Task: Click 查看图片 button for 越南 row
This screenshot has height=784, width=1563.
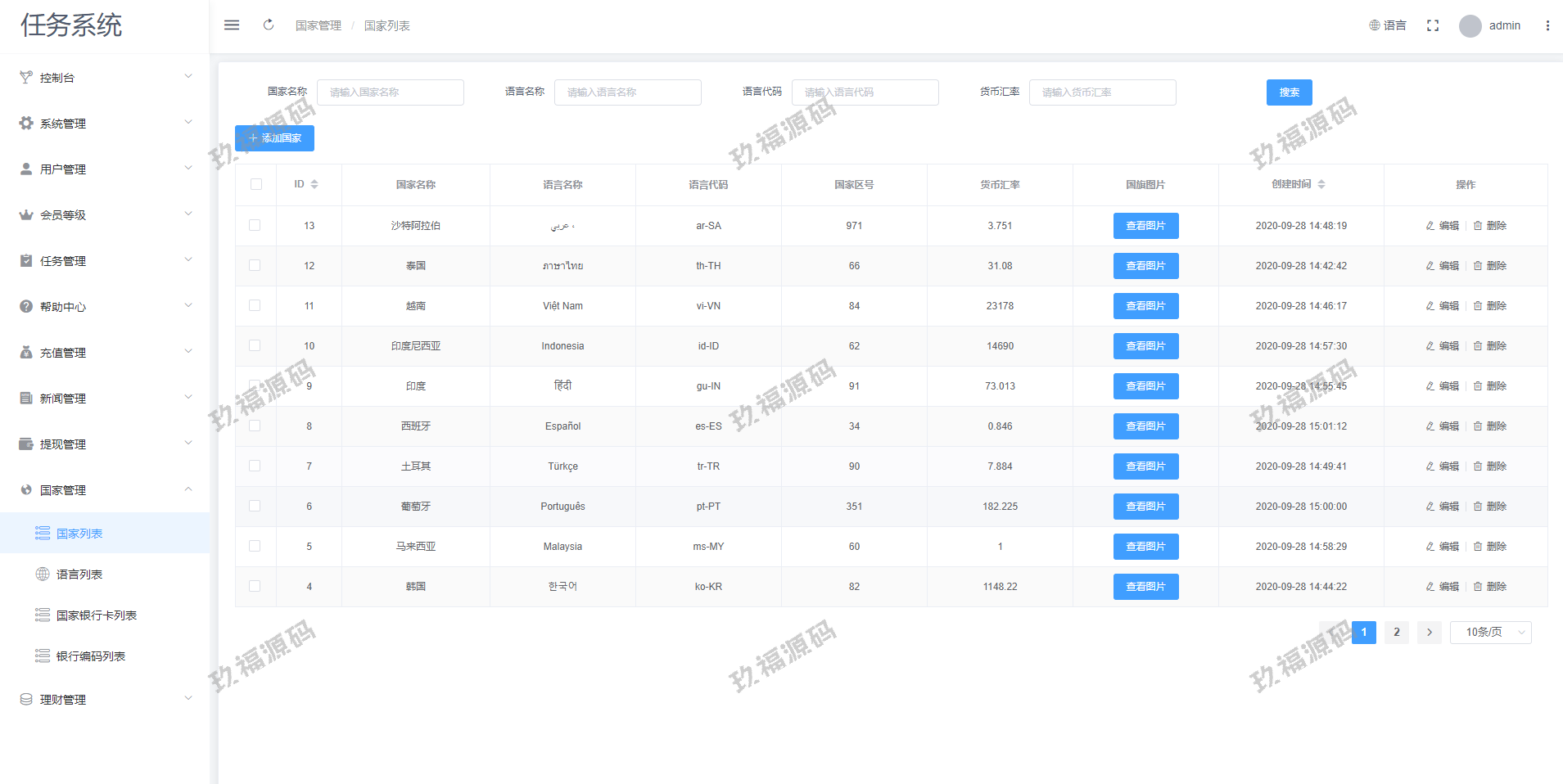Action: pos(1145,306)
